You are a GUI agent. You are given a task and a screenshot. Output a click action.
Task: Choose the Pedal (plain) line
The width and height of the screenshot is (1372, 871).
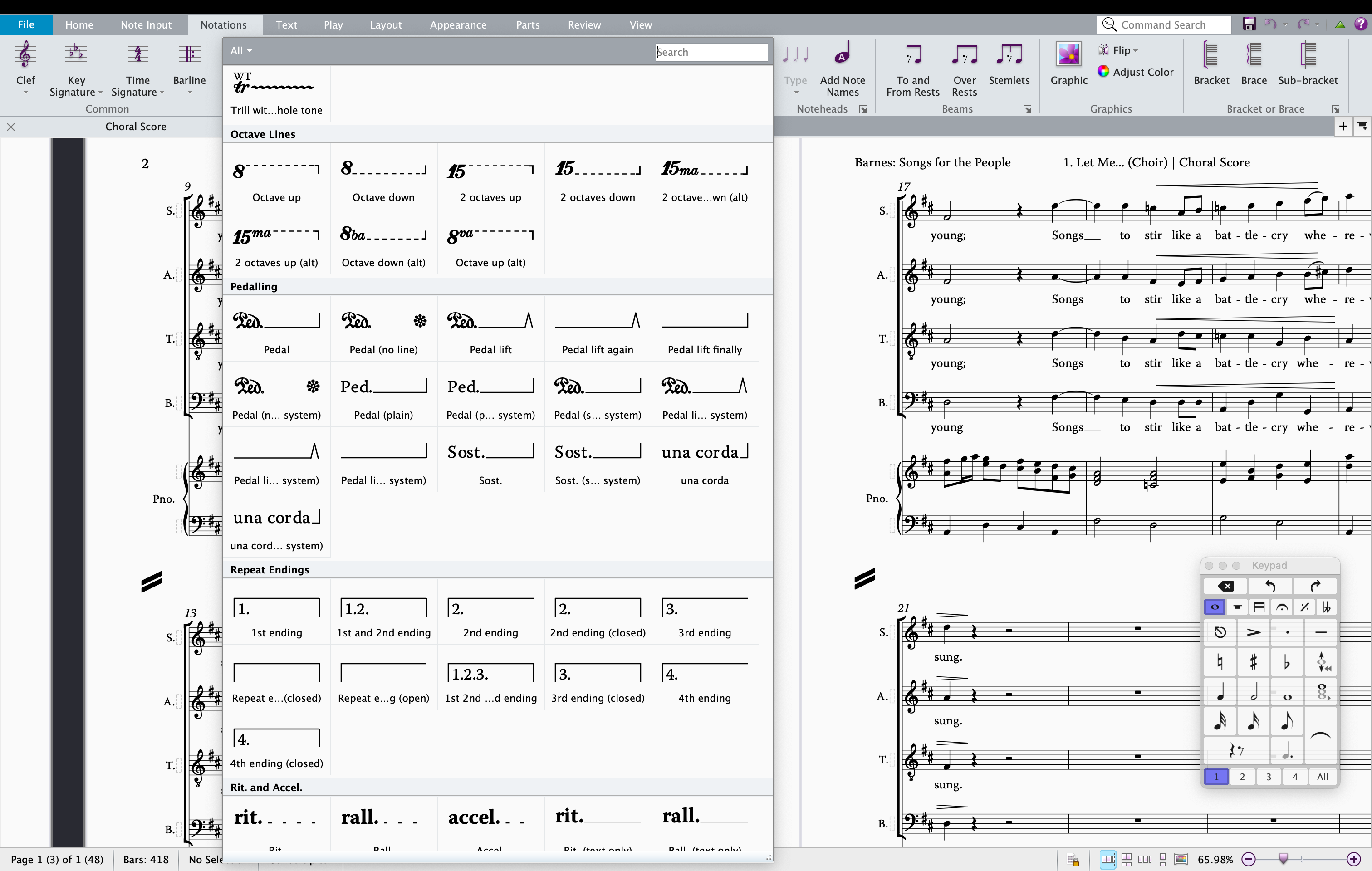pos(383,395)
